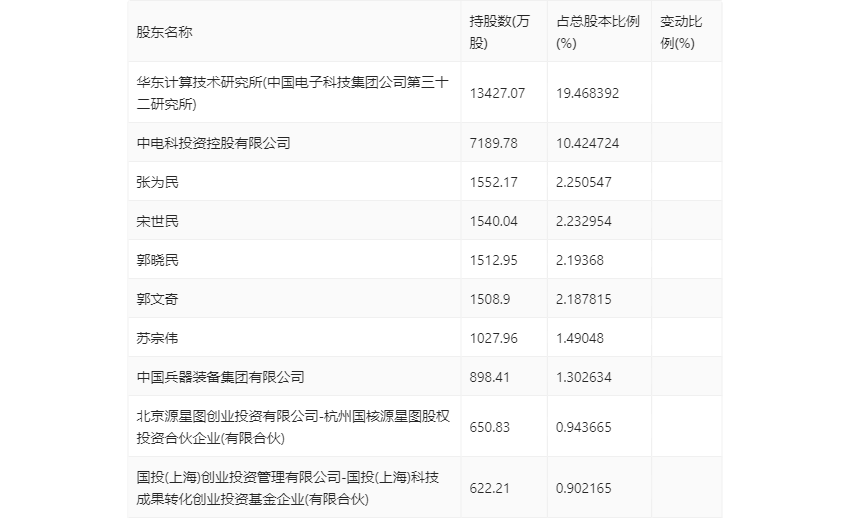Click shares value 898.41

pyautogui.click(x=490, y=377)
